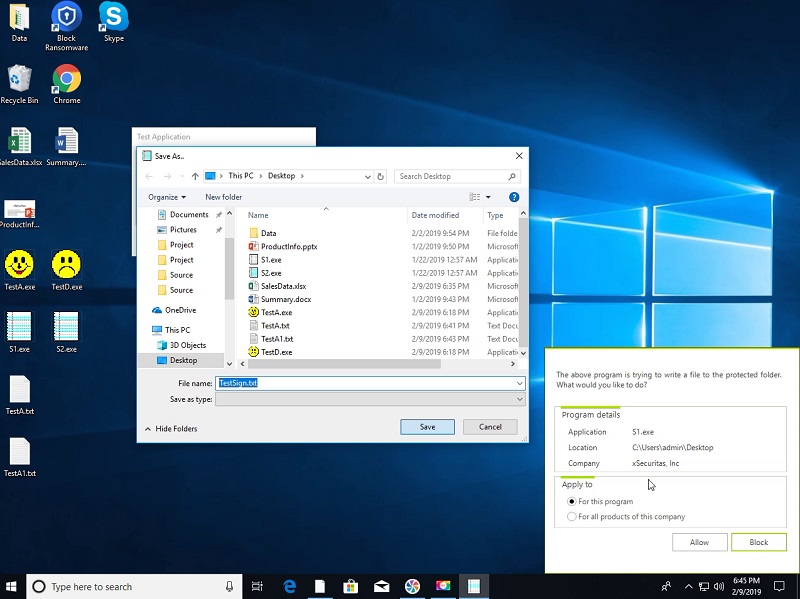
Task: Select the S1.exe desktop icon
Action: (19, 333)
